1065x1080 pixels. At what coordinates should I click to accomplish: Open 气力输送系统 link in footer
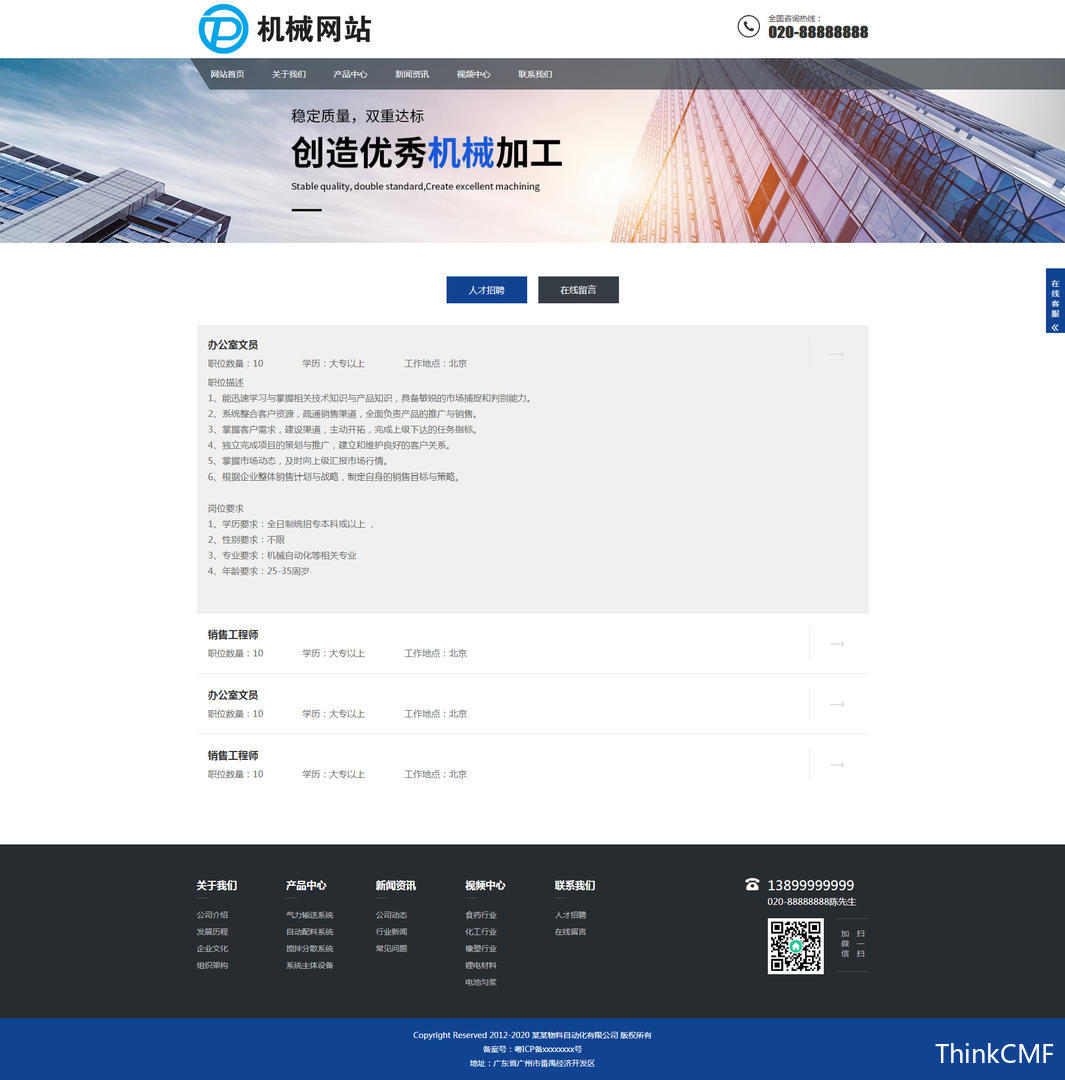(x=309, y=915)
